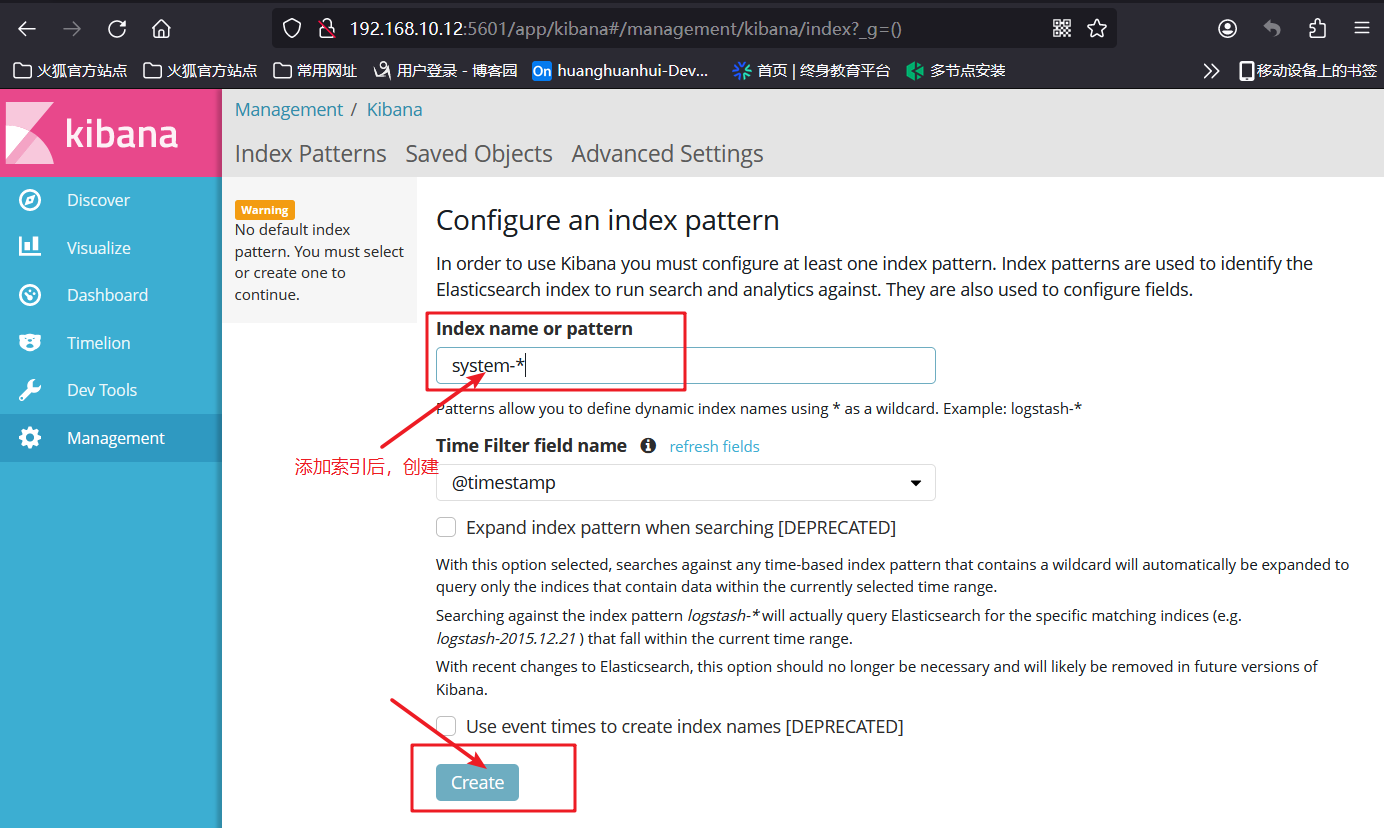Click the Time Filter field name label
This screenshot has height=828, width=1384.
(x=531, y=446)
